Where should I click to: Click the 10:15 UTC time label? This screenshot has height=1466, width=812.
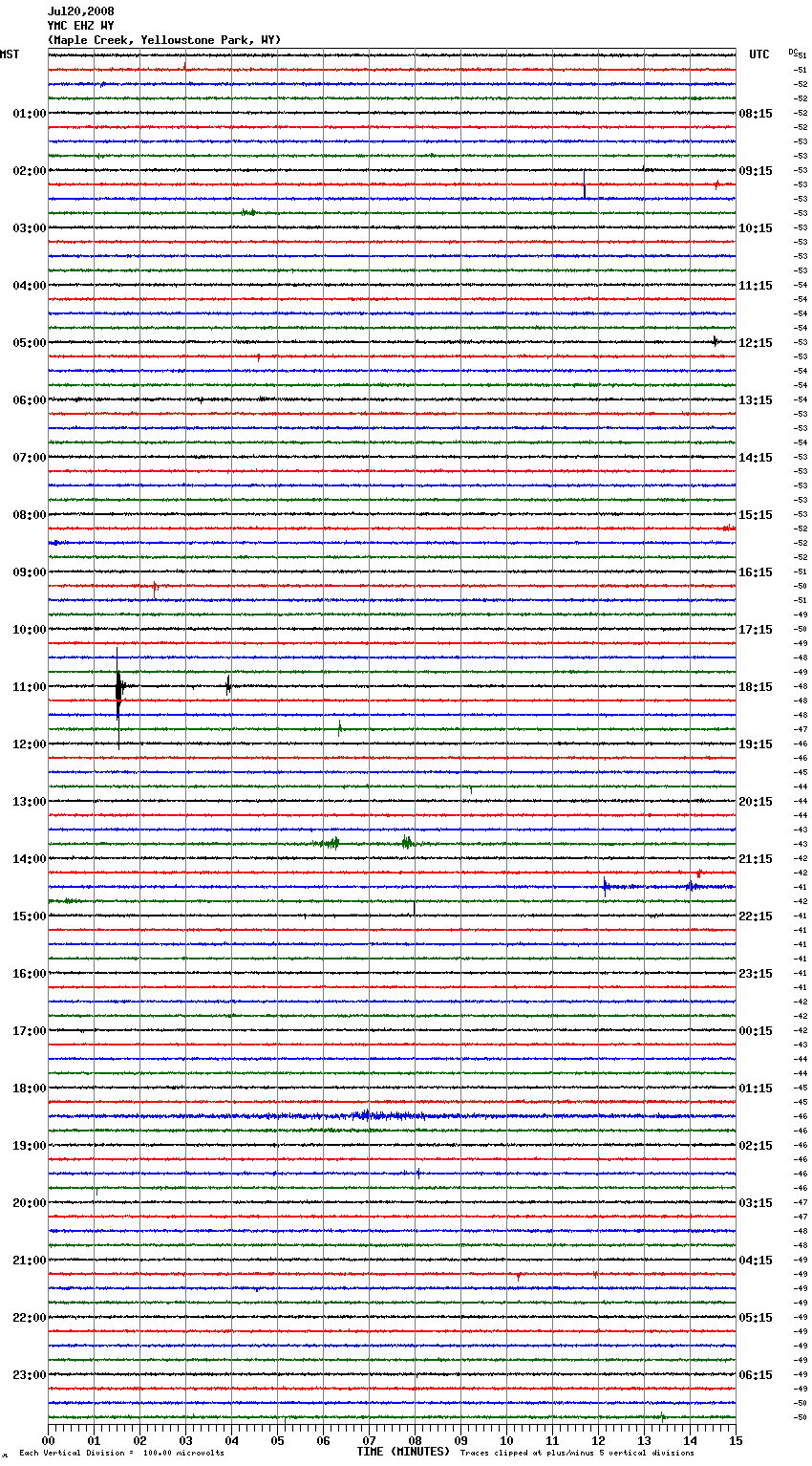[756, 228]
